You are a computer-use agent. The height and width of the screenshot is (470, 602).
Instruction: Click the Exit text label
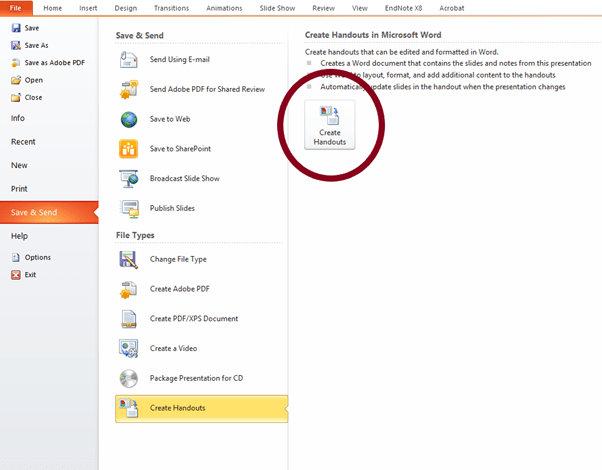coord(30,275)
